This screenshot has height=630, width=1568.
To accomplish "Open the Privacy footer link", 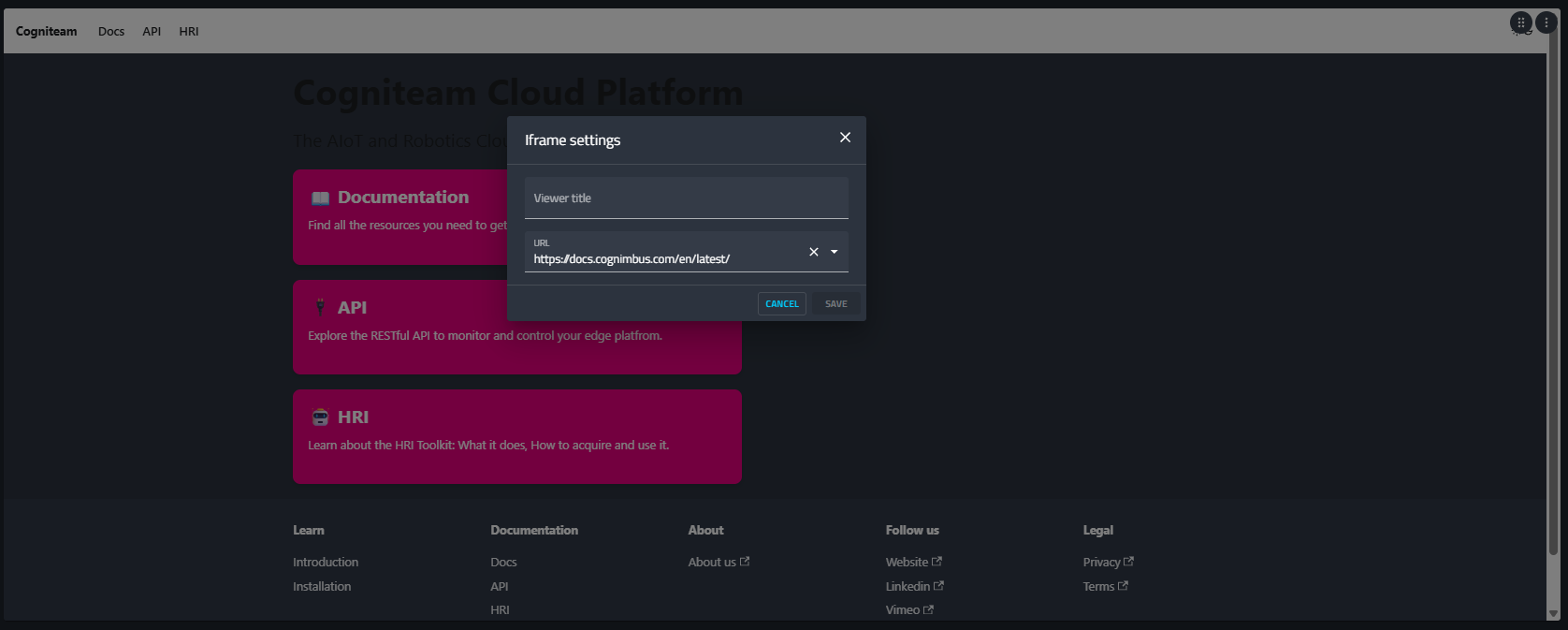I will tap(1109, 563).
